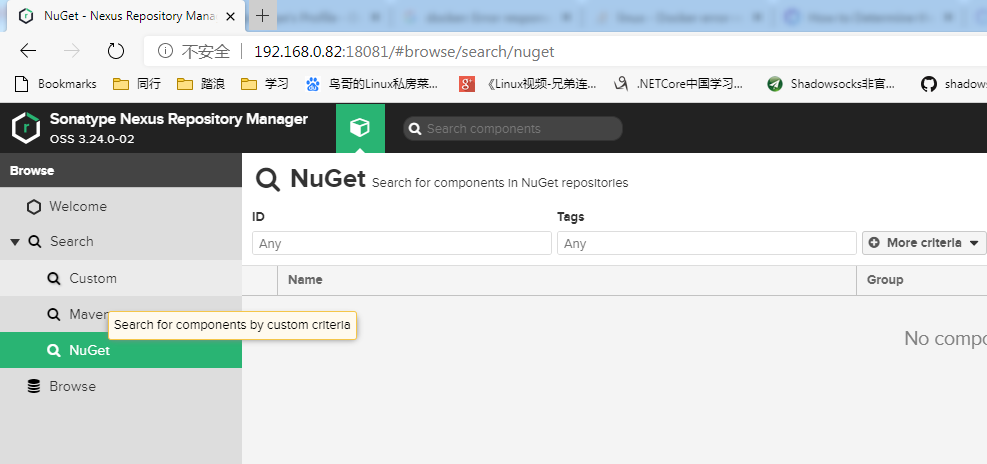Click the Browse database icon in the sidebar
Image resolution: width=987 pixels, height=464 pixels.
pyautogui.click(x=34, y=387)
